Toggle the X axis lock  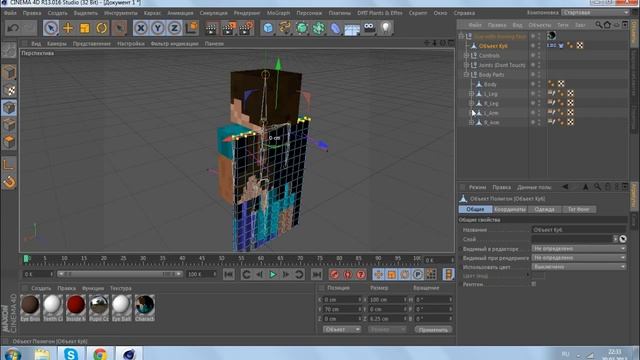click(x=141, y=28)
